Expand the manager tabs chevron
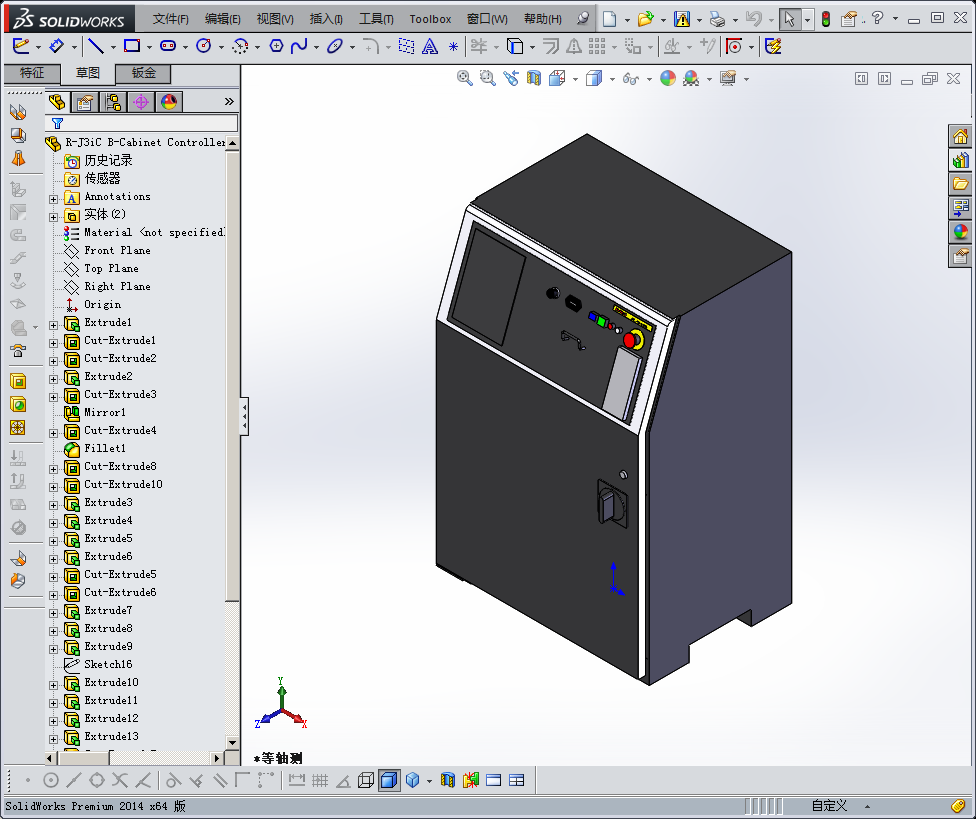This screenshot has height=819, width=976. click(229, 101)
